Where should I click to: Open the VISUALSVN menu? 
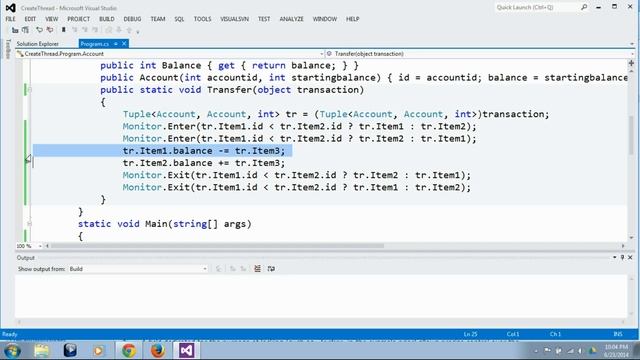coord(234,19)
